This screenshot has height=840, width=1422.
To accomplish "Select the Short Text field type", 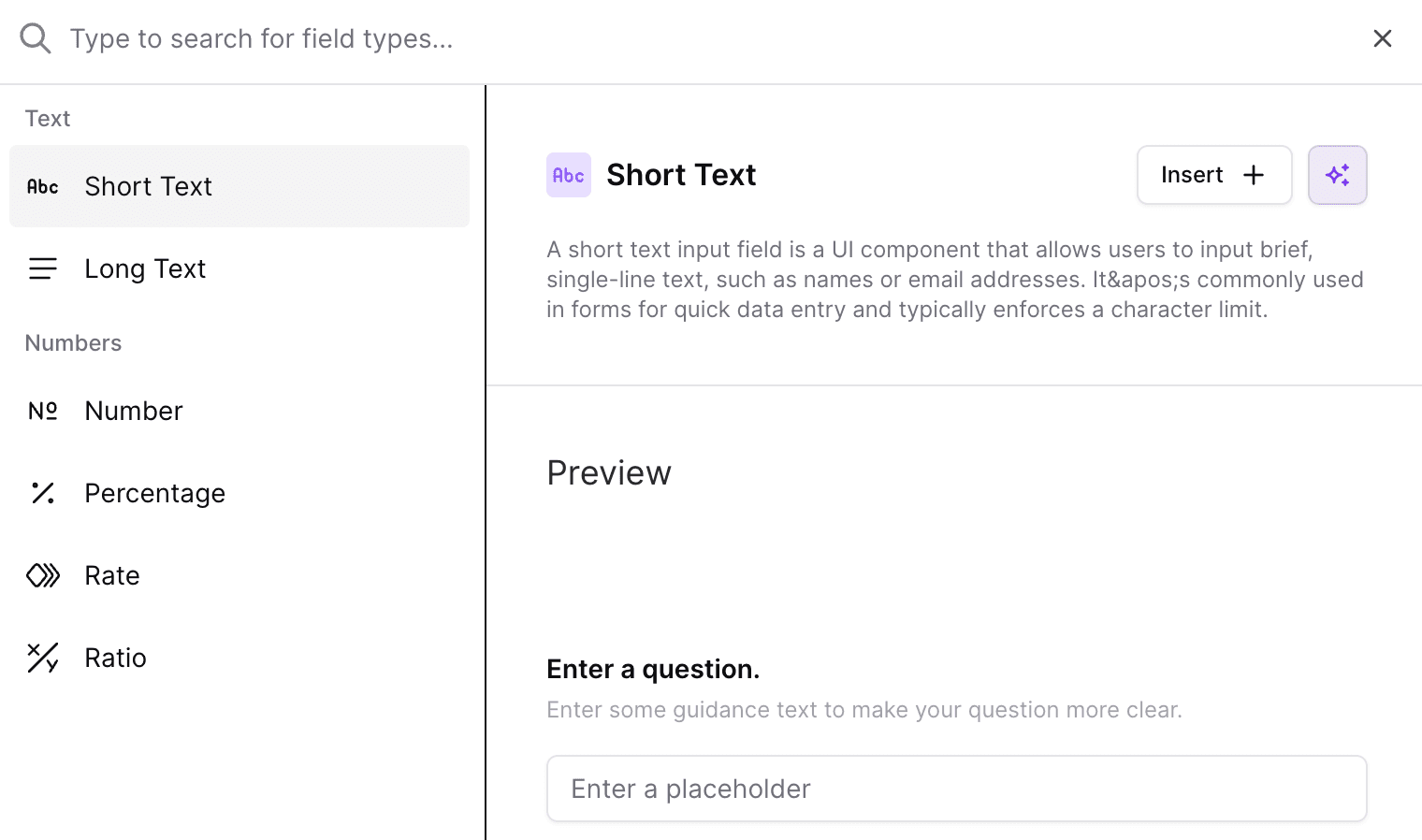I will (239, 186).
